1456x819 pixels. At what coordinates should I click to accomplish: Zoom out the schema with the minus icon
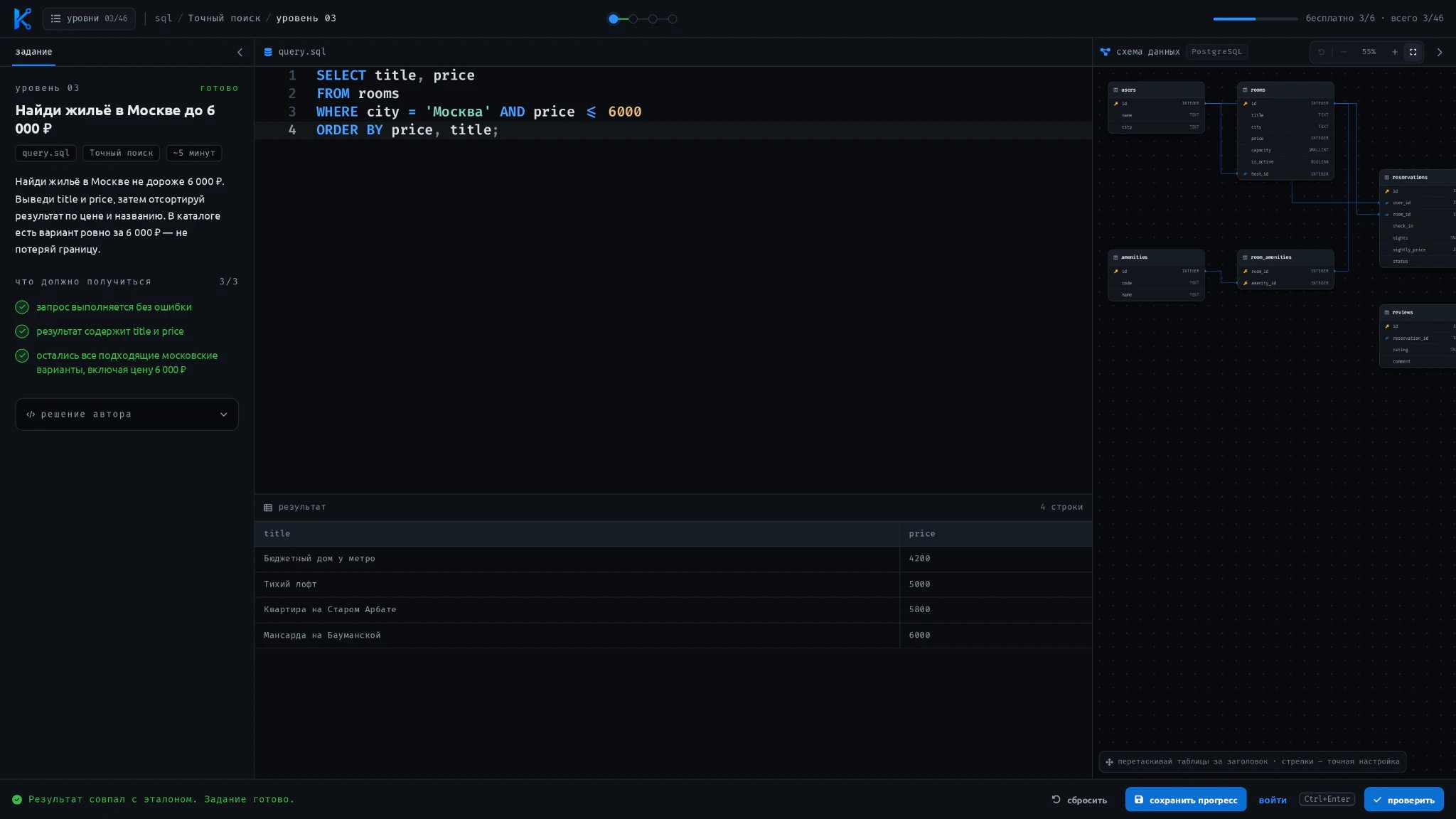pos(1343,52)
